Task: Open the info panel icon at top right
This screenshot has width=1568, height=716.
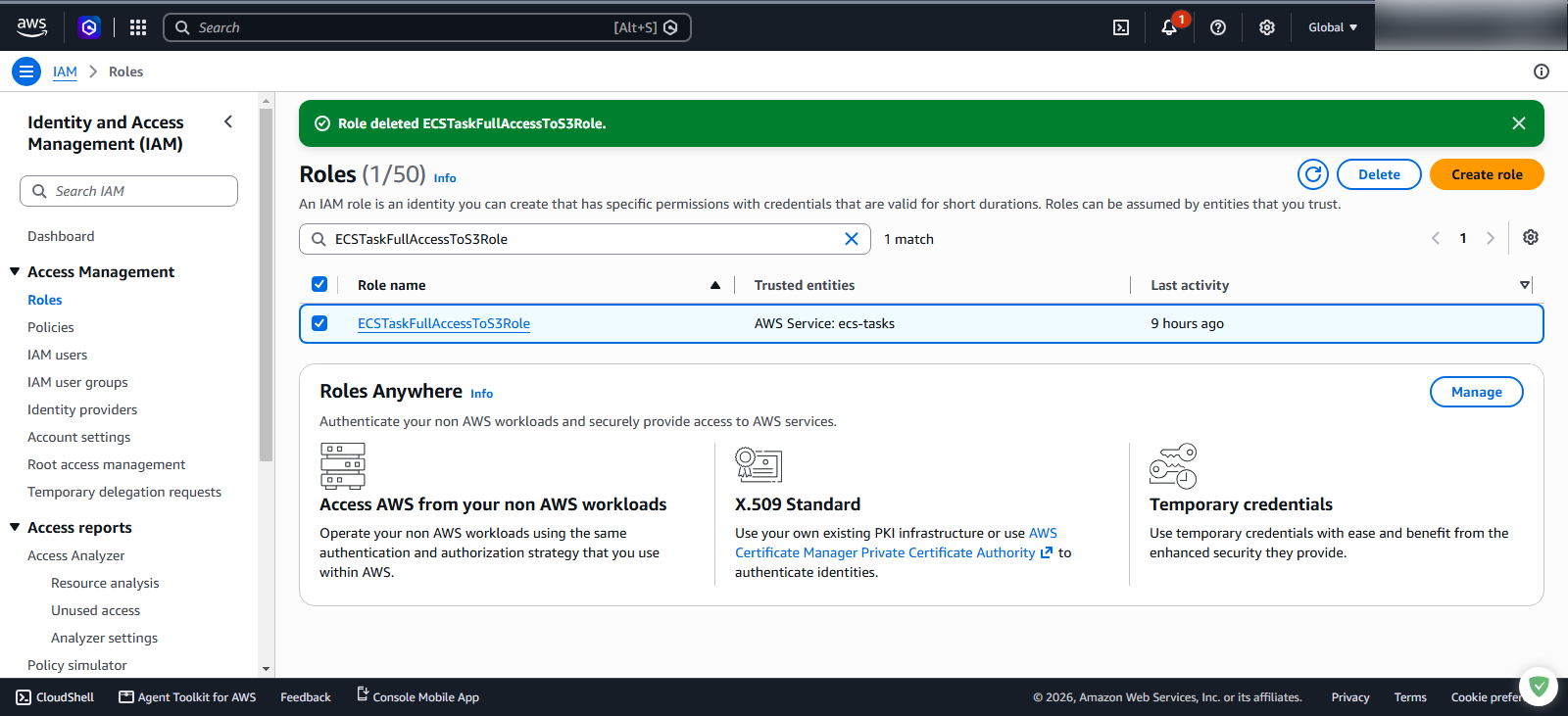Action: point(1542,72)
